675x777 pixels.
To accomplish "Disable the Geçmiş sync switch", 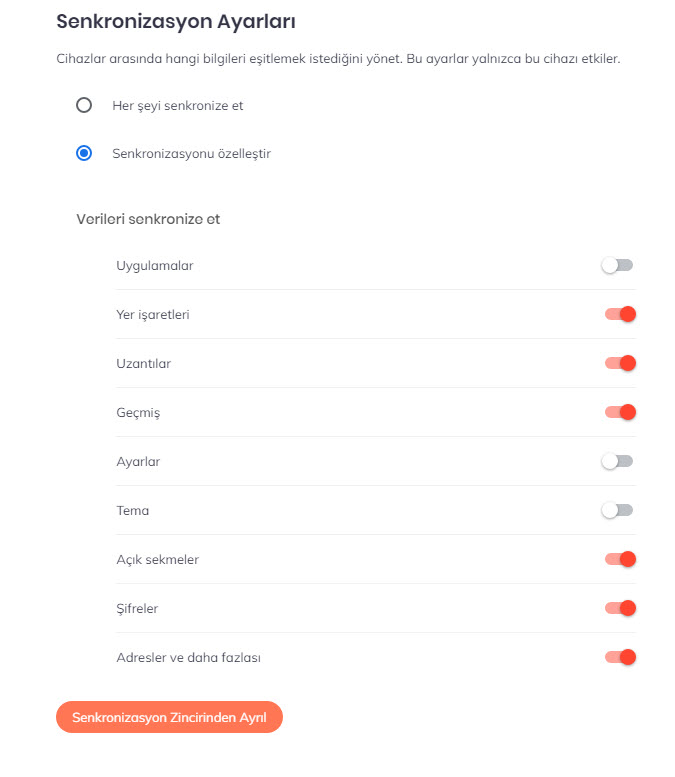I will (x=620, y=412).
